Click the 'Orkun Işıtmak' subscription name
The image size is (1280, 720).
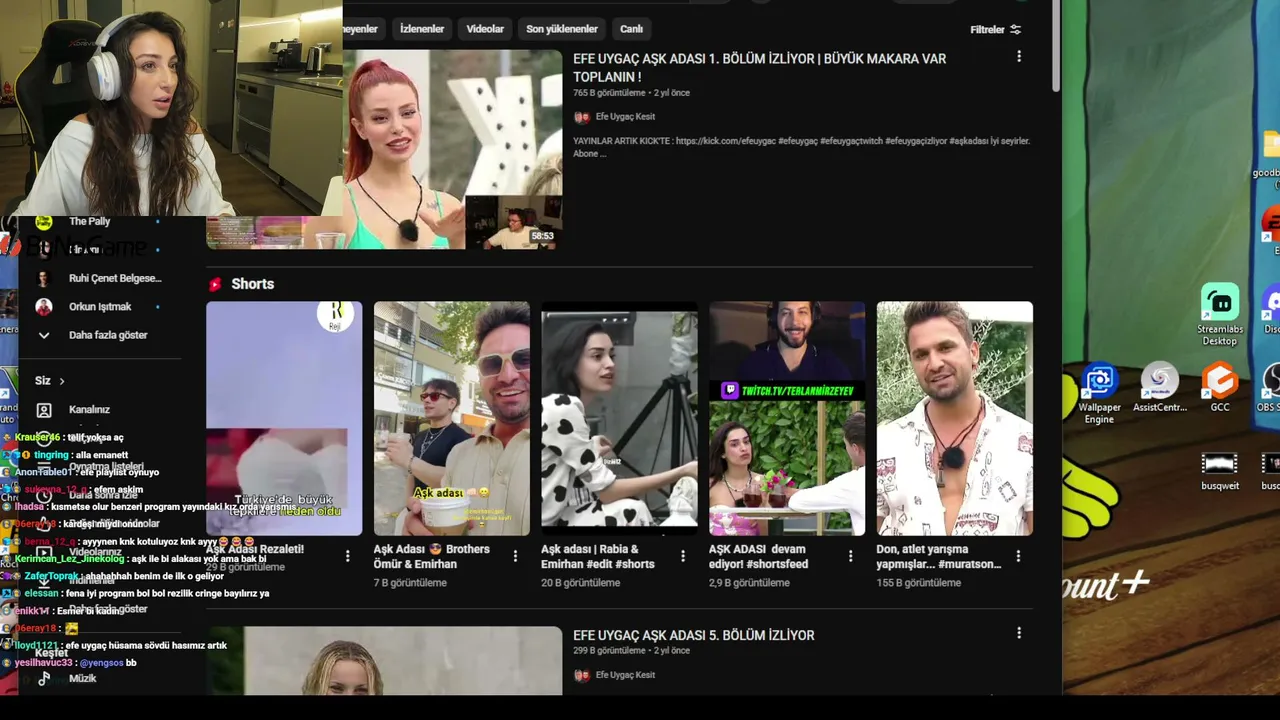[x=100, y=307]
